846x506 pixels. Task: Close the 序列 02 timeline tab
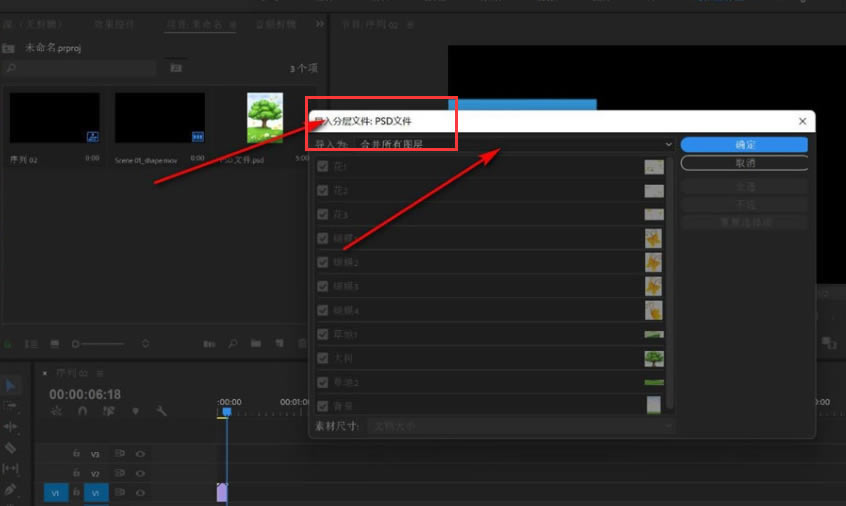pyautogui.click(x=45, y=373)
